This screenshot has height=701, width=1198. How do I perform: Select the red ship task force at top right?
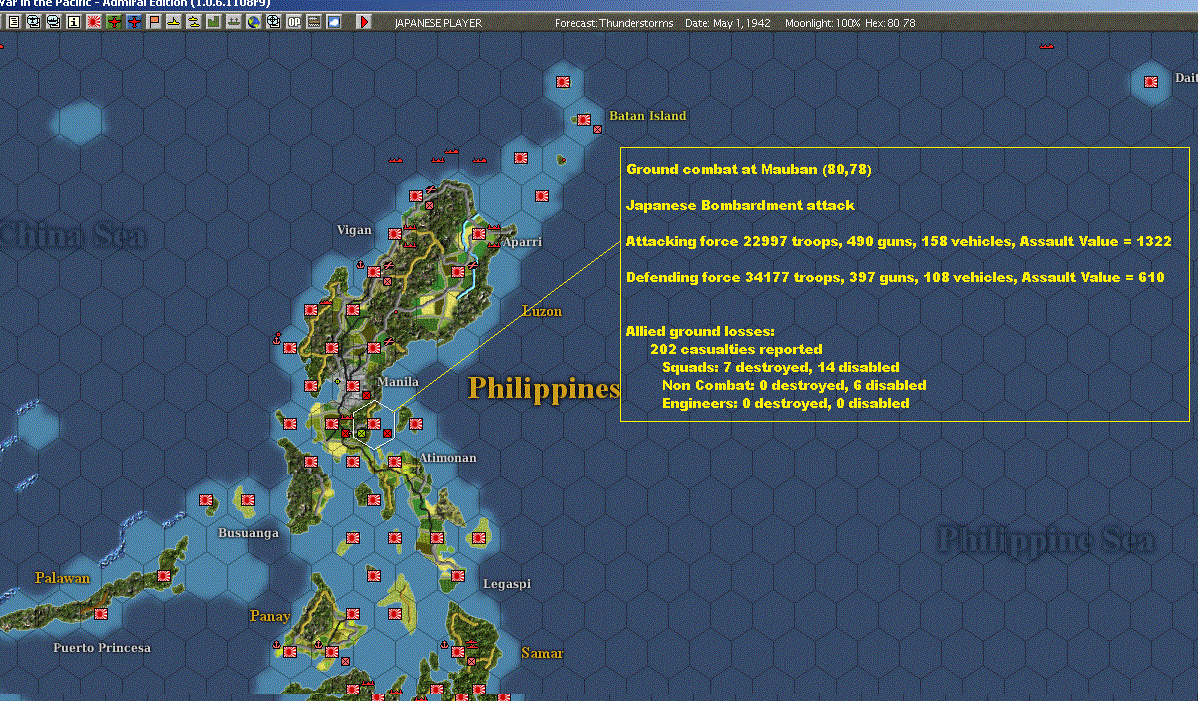coord(1047,46)
